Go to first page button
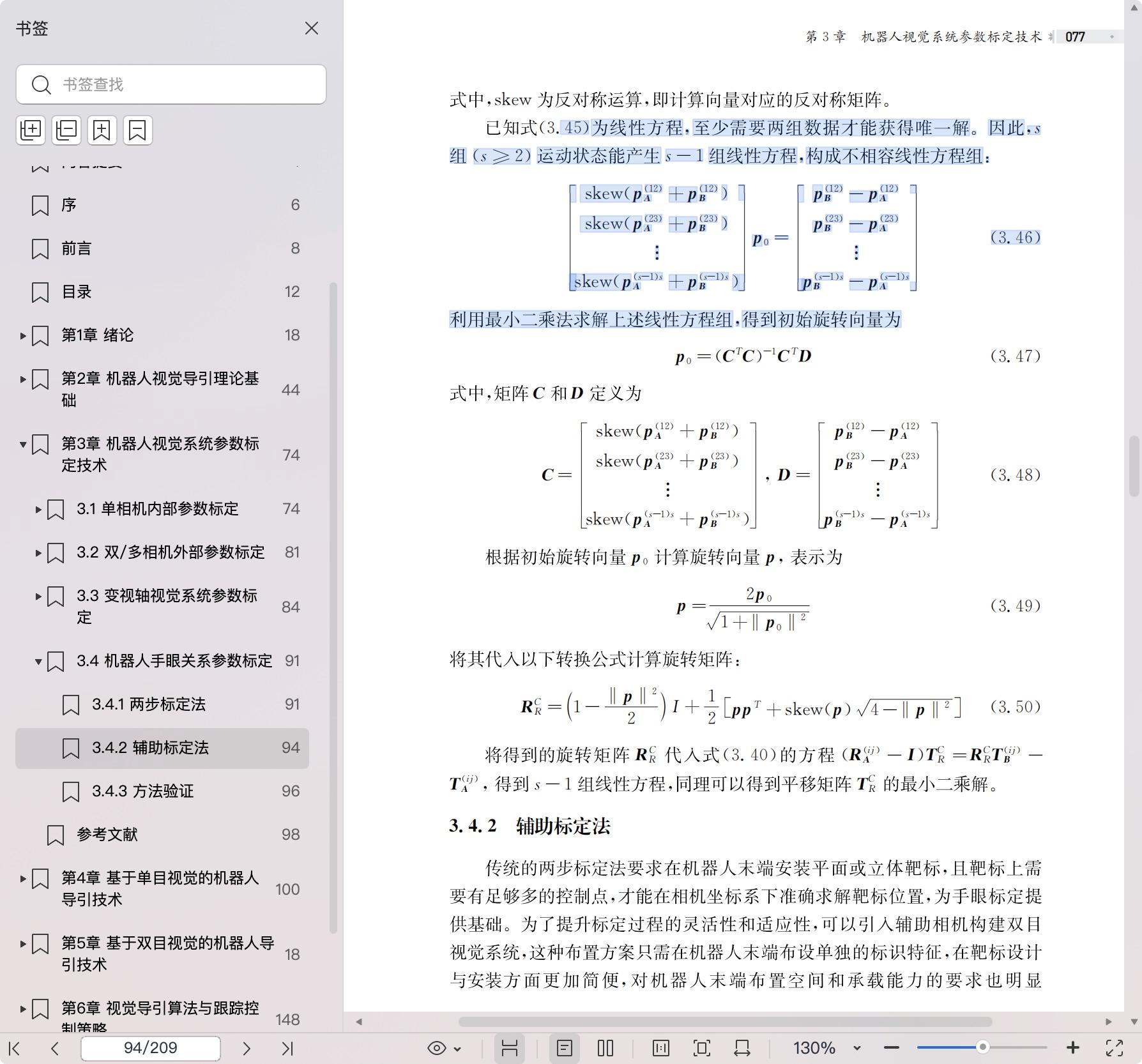The width and height of the screenshot is (1142, 1064). tap(15, 1048)
